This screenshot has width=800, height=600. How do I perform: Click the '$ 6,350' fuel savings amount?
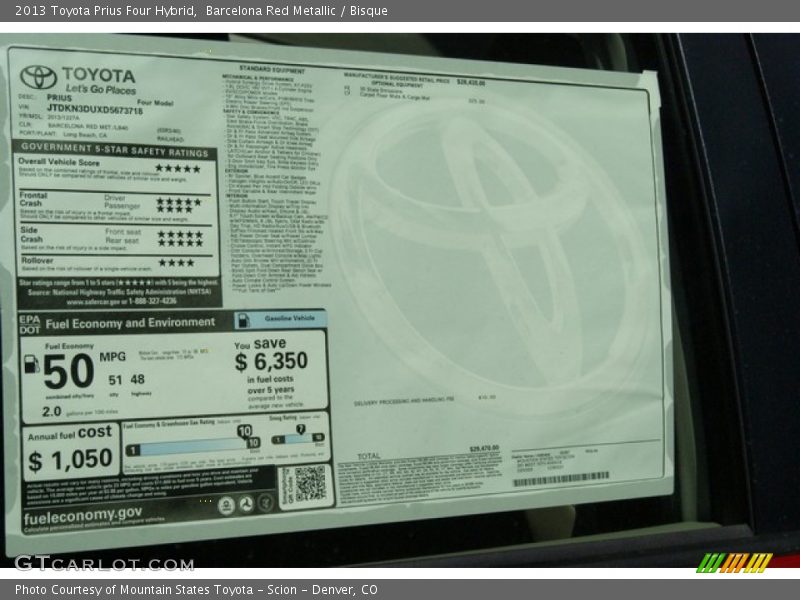(x=271, y=362)
